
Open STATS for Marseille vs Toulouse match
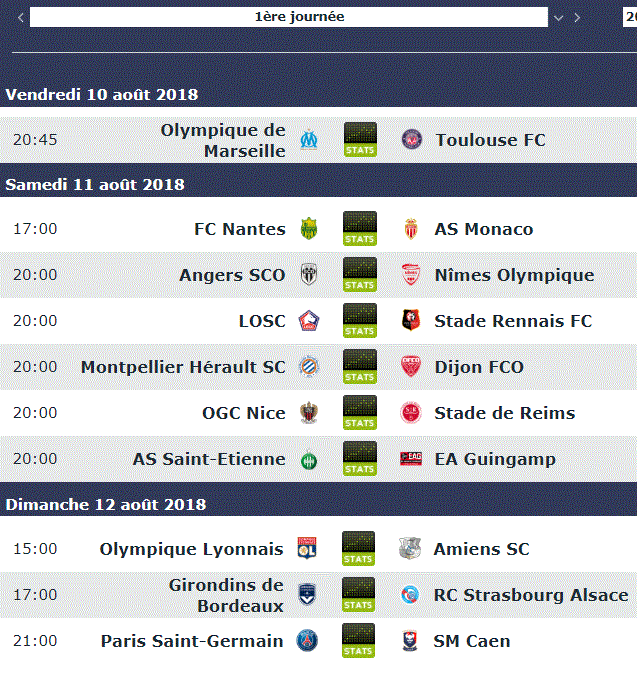pyautogui.click(x=360, y=139)
